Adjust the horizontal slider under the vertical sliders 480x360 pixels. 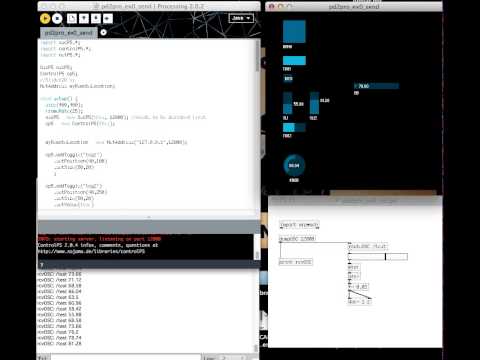tap(294, 128)
